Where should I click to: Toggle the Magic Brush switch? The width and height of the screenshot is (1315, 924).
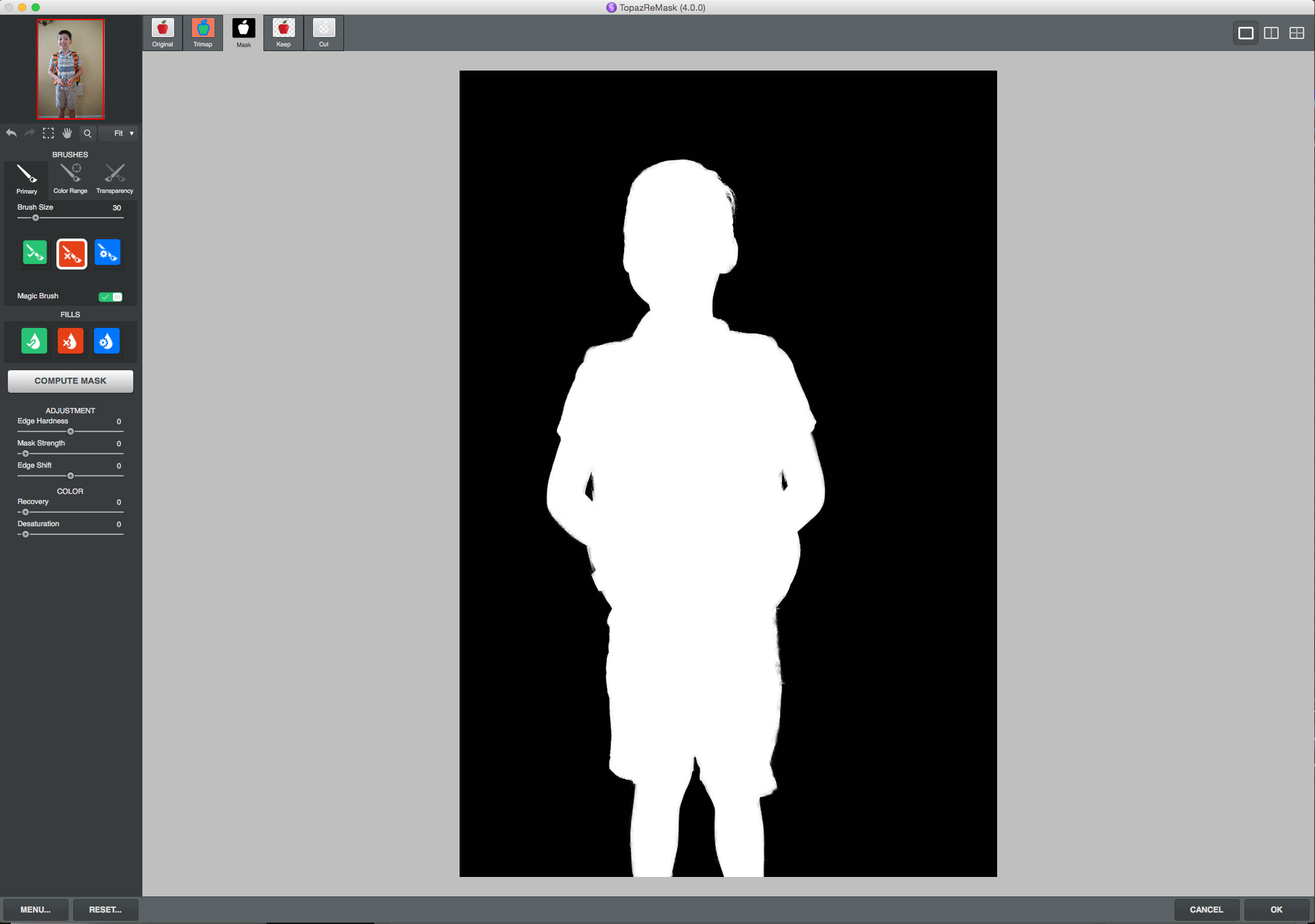tap(110, 296)
